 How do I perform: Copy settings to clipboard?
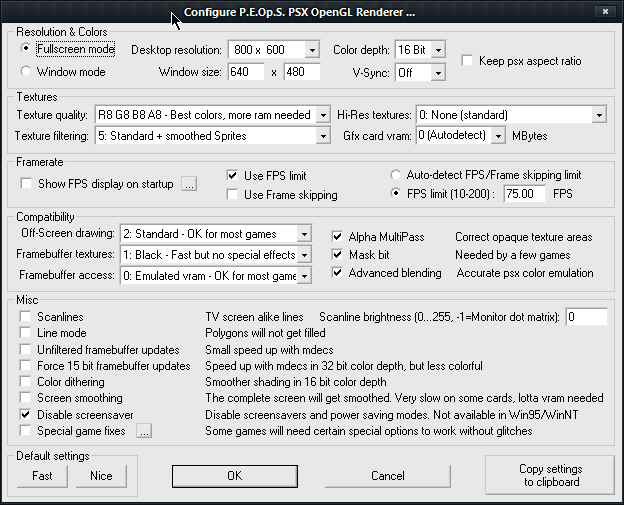(x=550, y=475)
